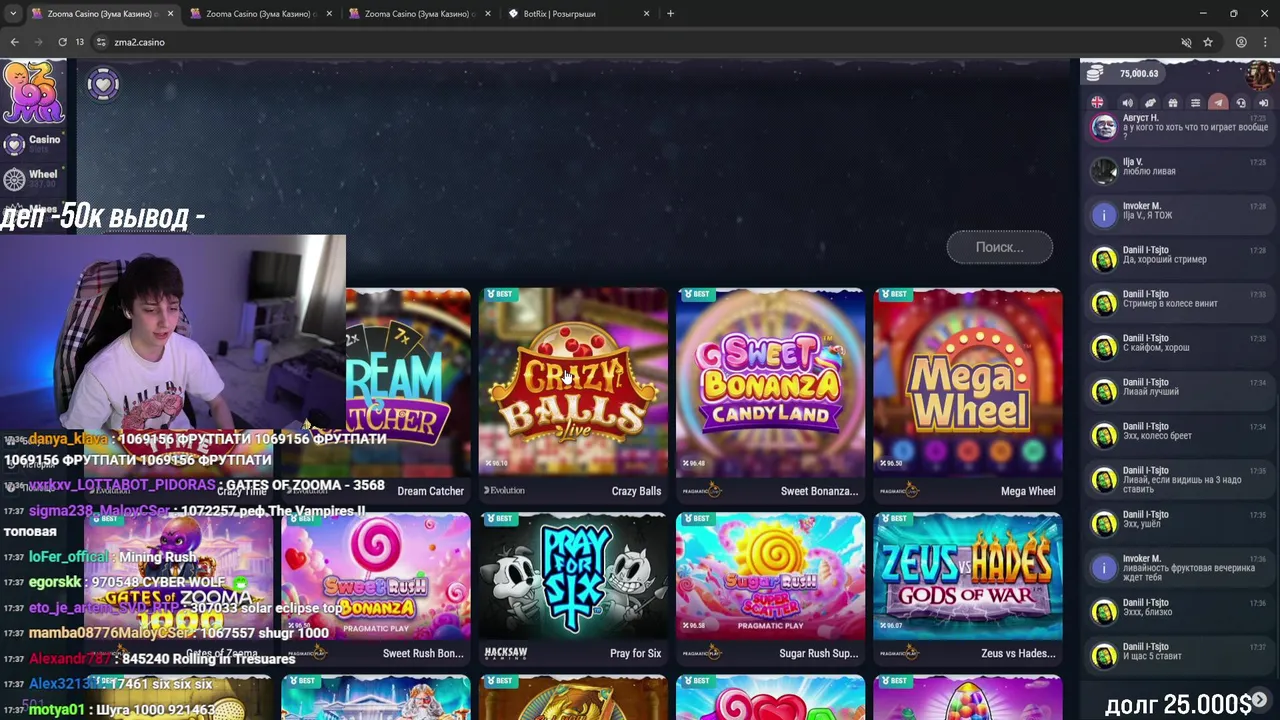Screen dimensions: 1280x720
Task: Go back in the browser
Action: 14,42
